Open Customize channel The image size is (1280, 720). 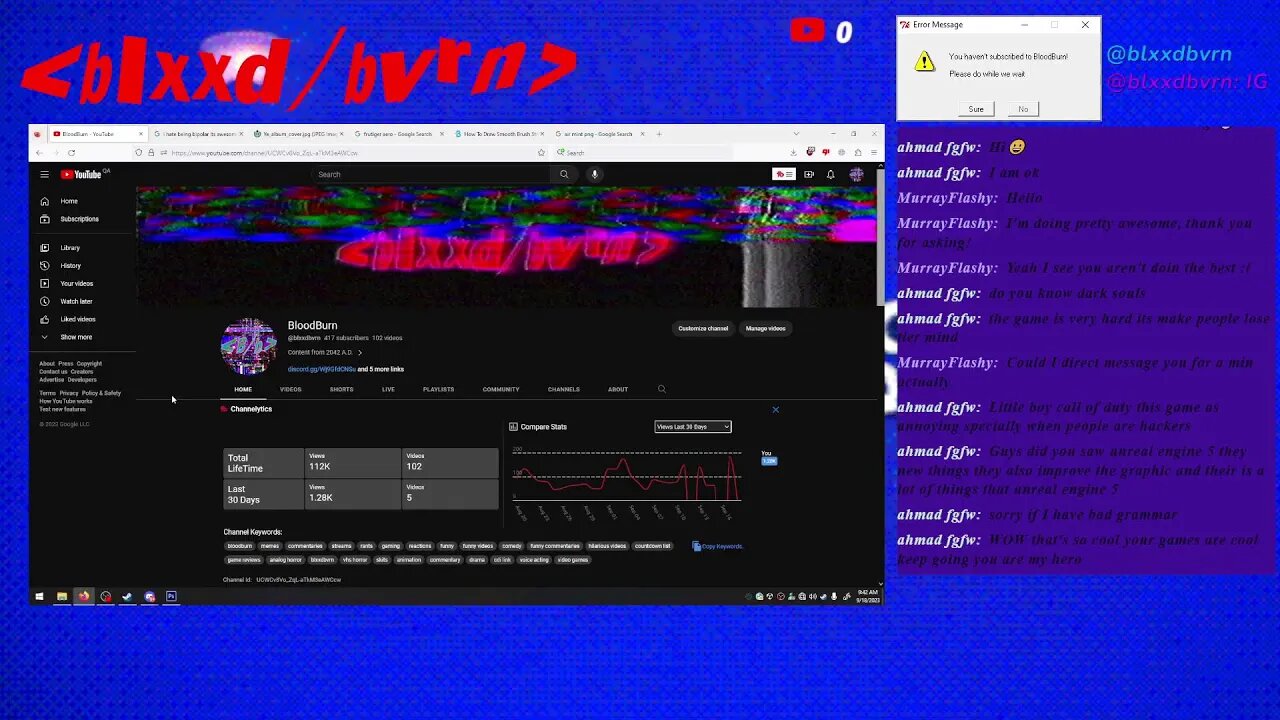(703, 328)
